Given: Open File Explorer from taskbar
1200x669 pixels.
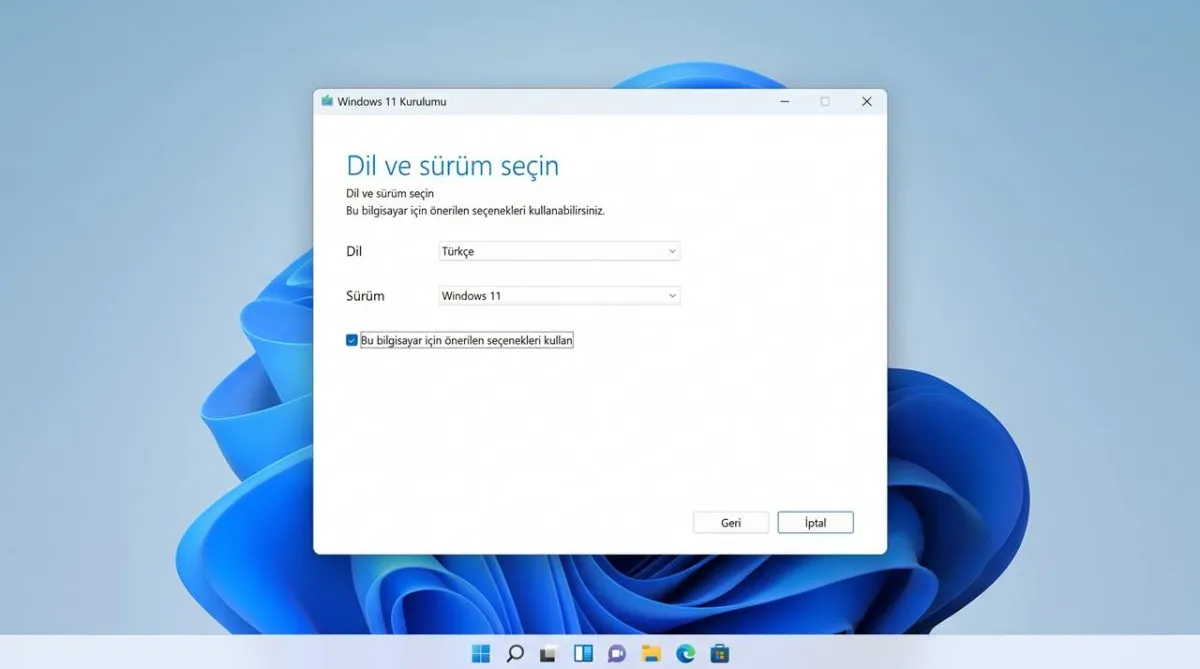Looking at the screenshot, I should click(x=651, y=654).
